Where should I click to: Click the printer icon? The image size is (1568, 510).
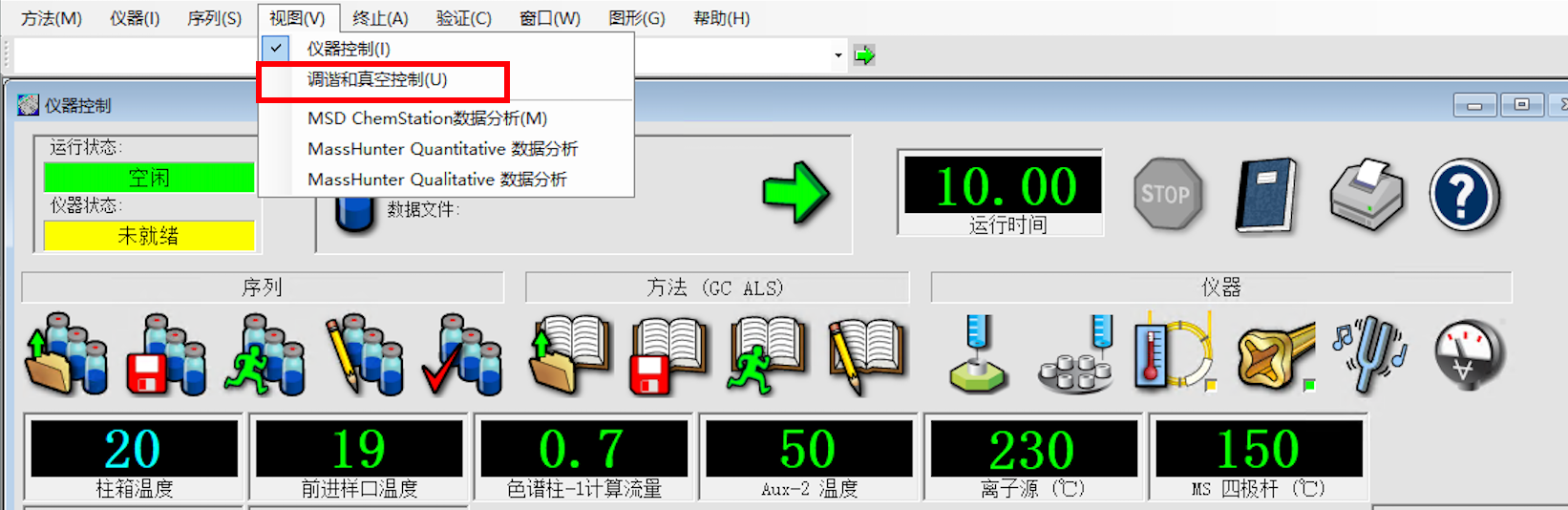(x=1367, y=195)
